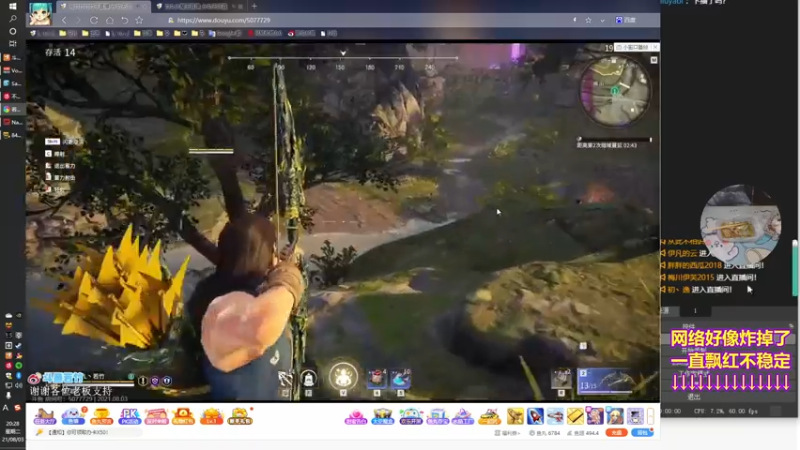800x450 pixels.
Task: Click chat line 梅川伊芙2015 进入直播间
Action: pyautogui.click(x=709, y=278)
